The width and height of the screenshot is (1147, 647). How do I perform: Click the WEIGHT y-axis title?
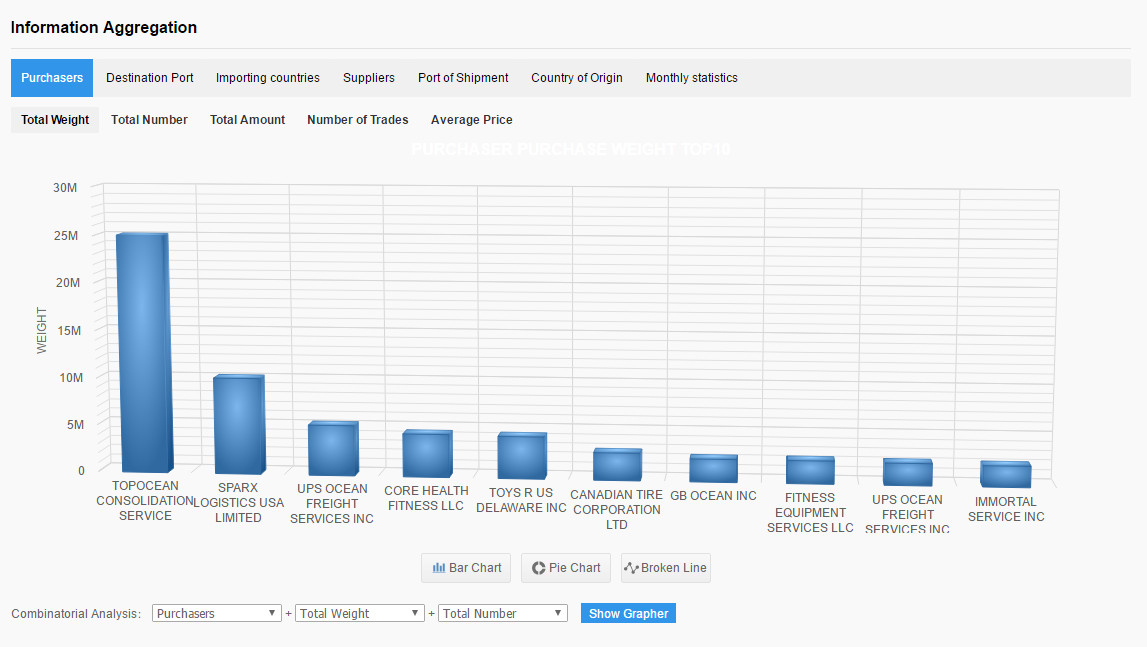click(x=42, y=331)
